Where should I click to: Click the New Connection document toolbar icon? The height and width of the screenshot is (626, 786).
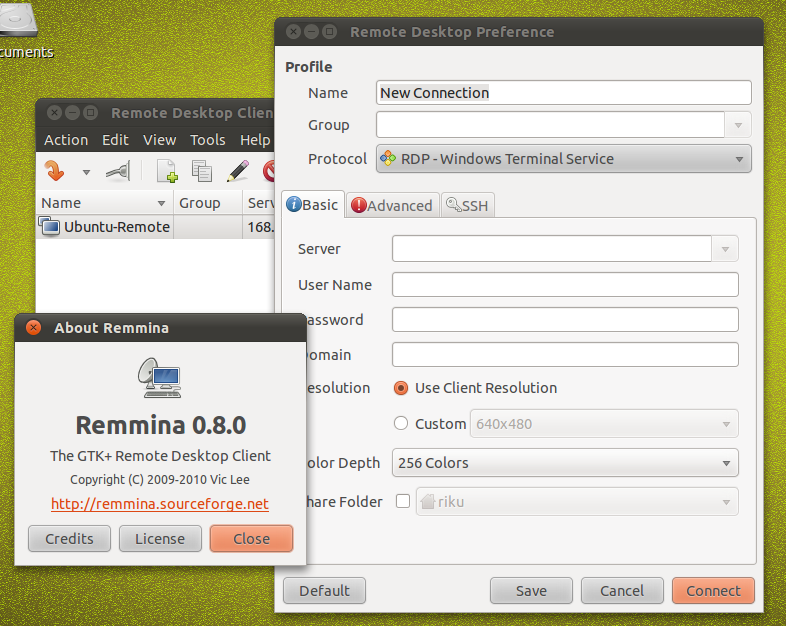pos(167,171)
